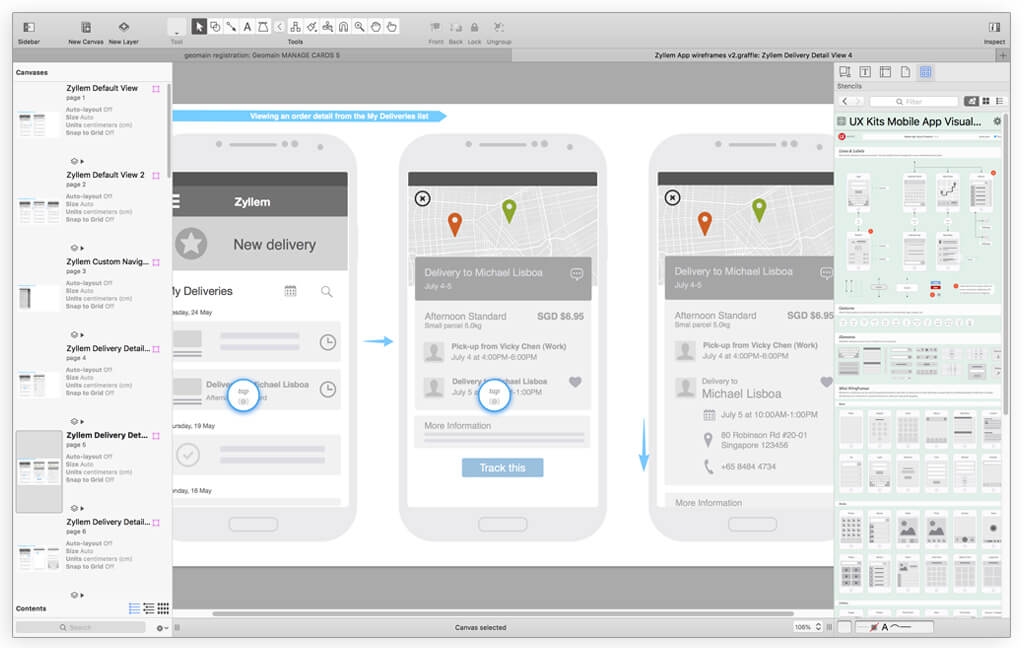Select the Shape tool
1024x648 pixels.
[x=215, y=27]
